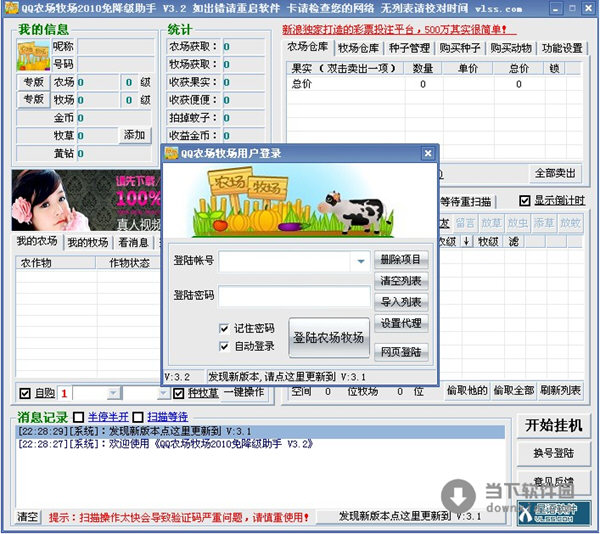
Task: Open the 购买种子 tab
Action: (x=460, y=48)
